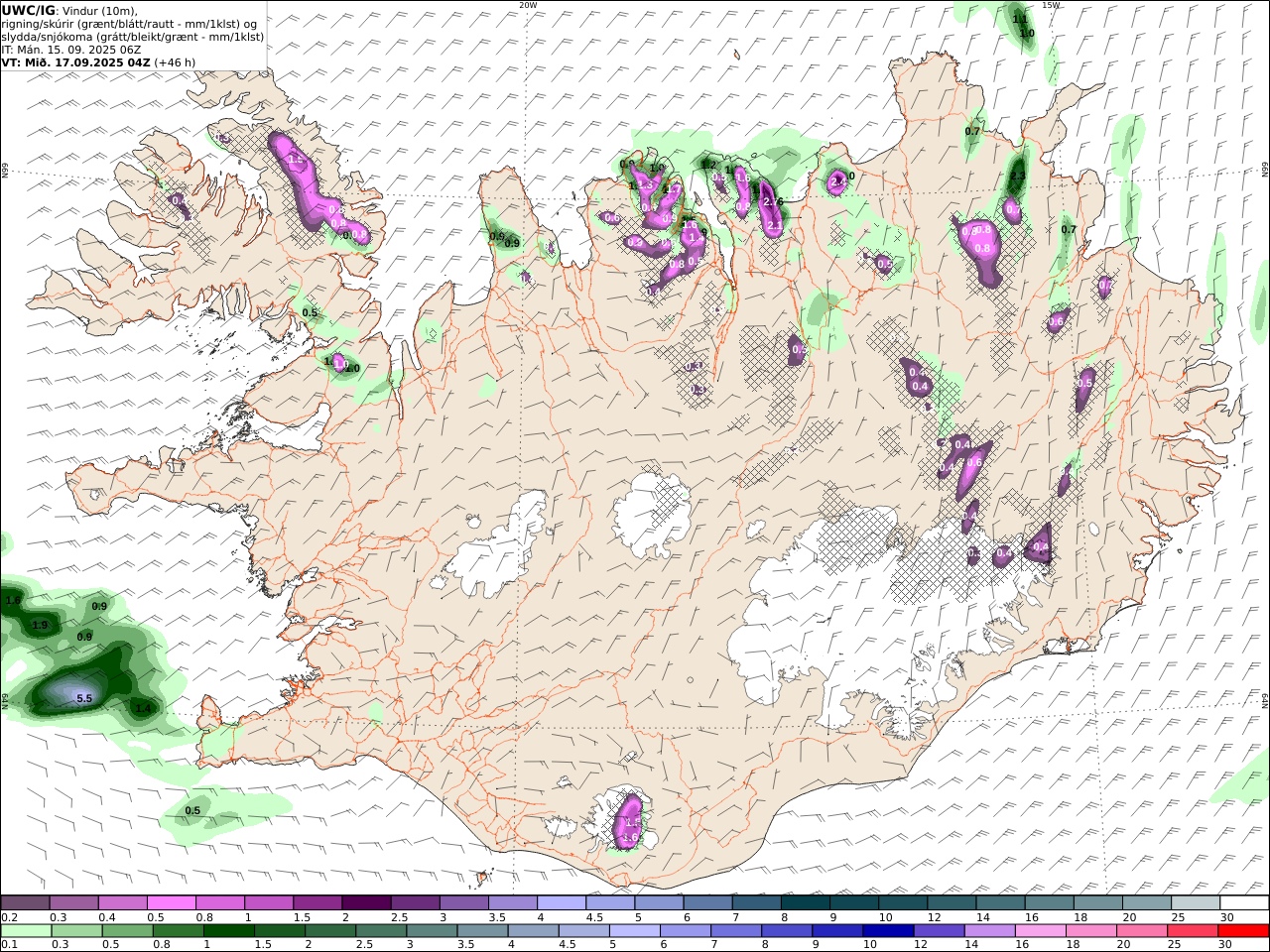
Task: Select bright red bottom-row swatch above 30
Action: click(1243, 930)
